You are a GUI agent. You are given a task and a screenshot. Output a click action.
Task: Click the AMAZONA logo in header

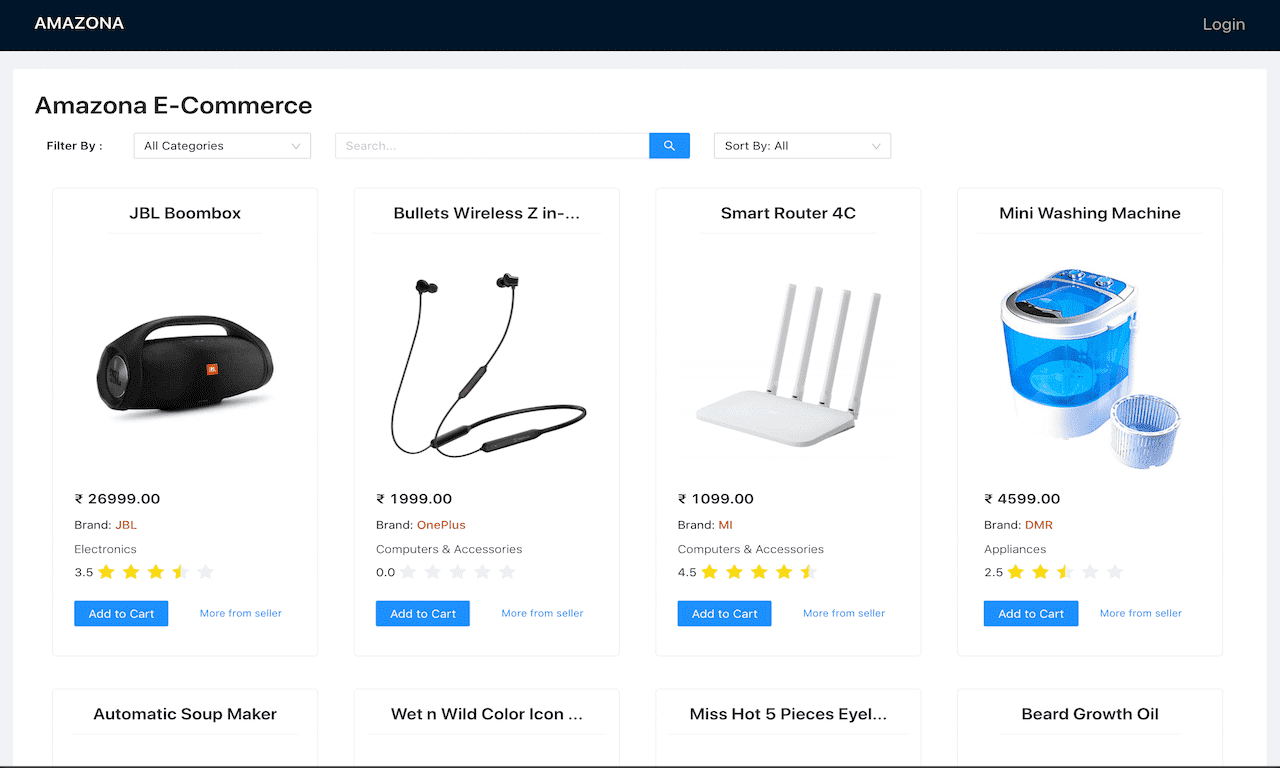[x=79, y=23]
